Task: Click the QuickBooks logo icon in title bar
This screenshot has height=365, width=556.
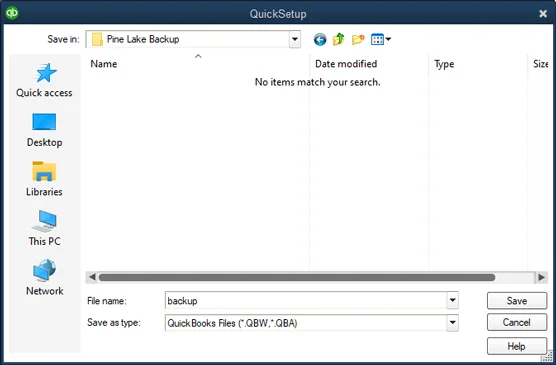Action: pos(12,13)
